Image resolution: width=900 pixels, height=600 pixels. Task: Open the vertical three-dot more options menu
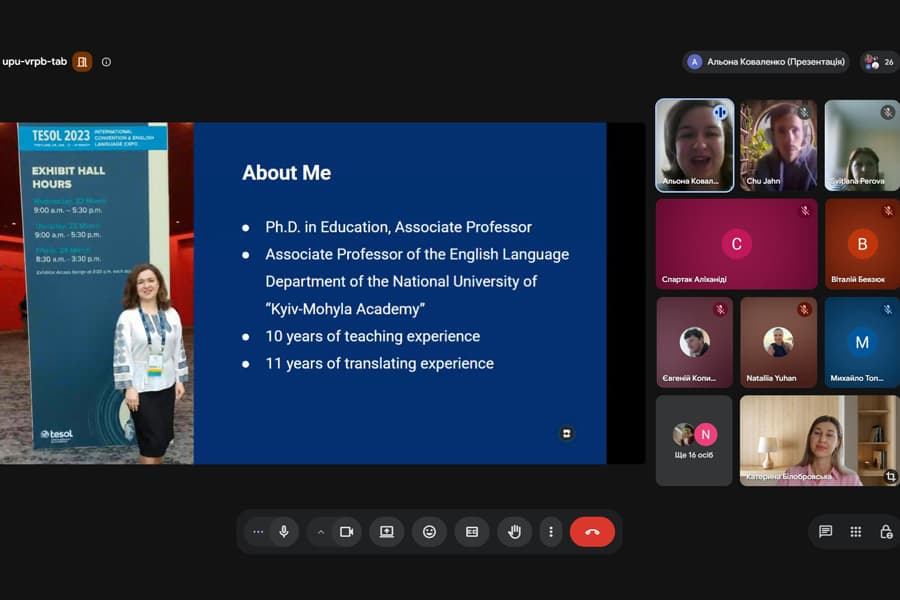[x=551, y=532]
